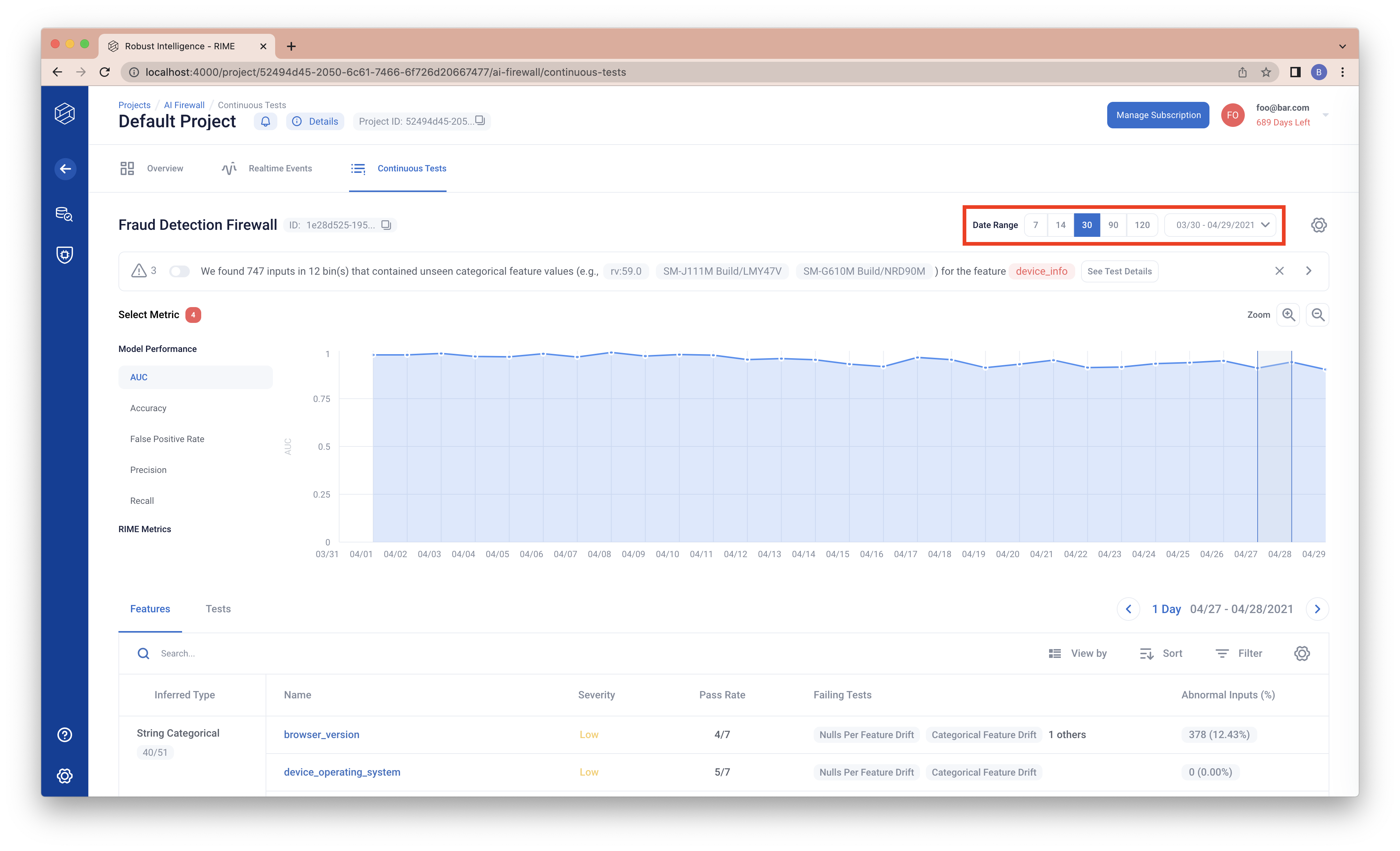Open the help question mark icon
The width and height of the screenshot is (1400, 851).
coord(65,734)
